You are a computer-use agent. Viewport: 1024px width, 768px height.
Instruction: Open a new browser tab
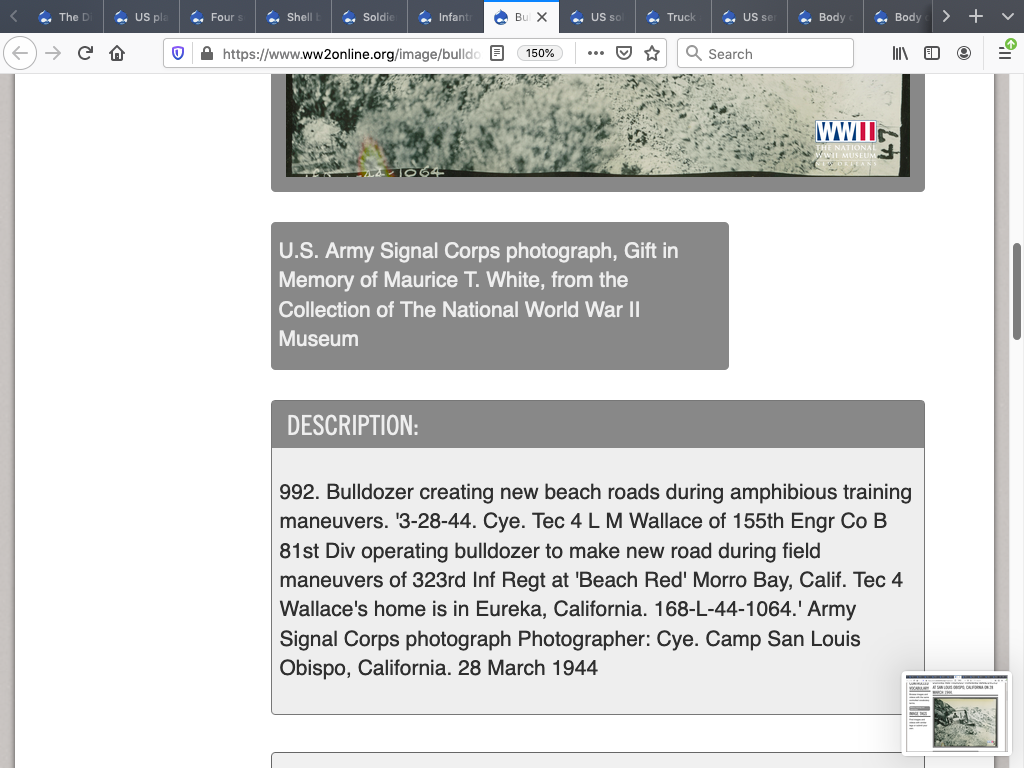coord(976,17)
